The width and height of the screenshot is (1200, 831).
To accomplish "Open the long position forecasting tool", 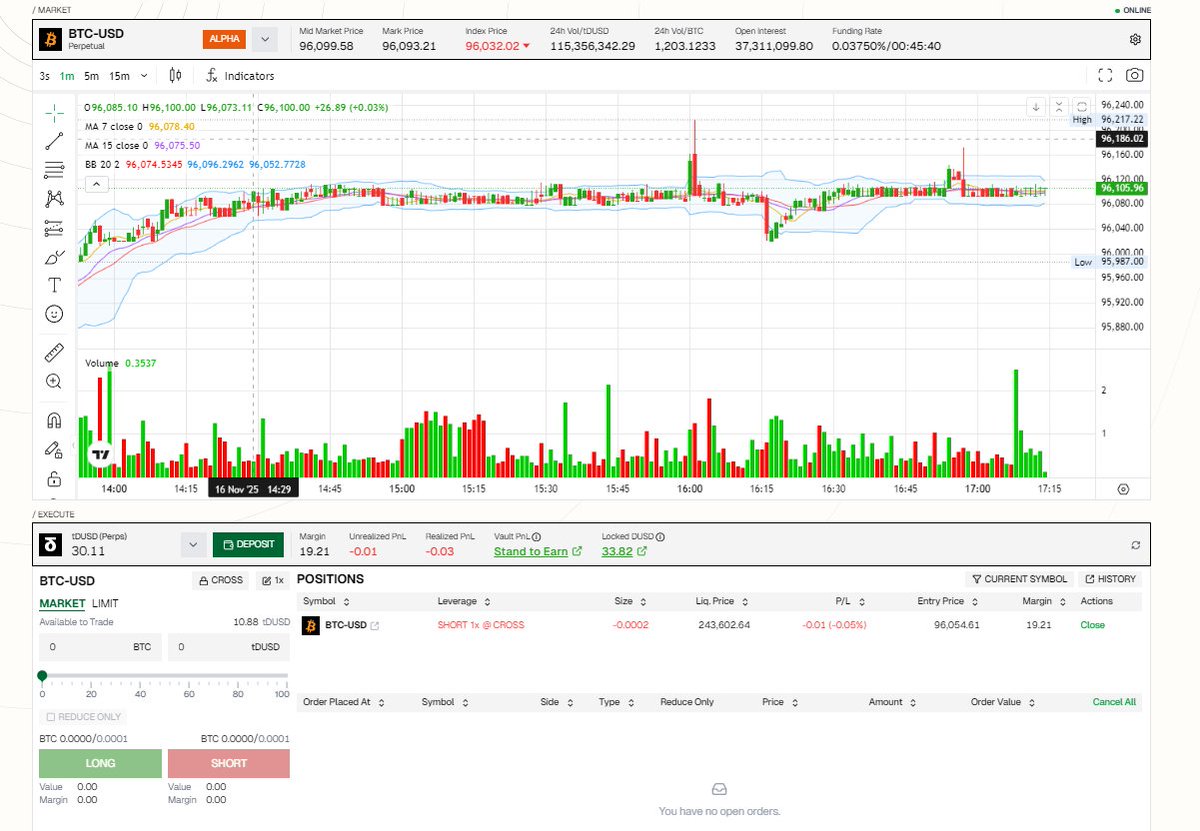I will pos(54,229).
